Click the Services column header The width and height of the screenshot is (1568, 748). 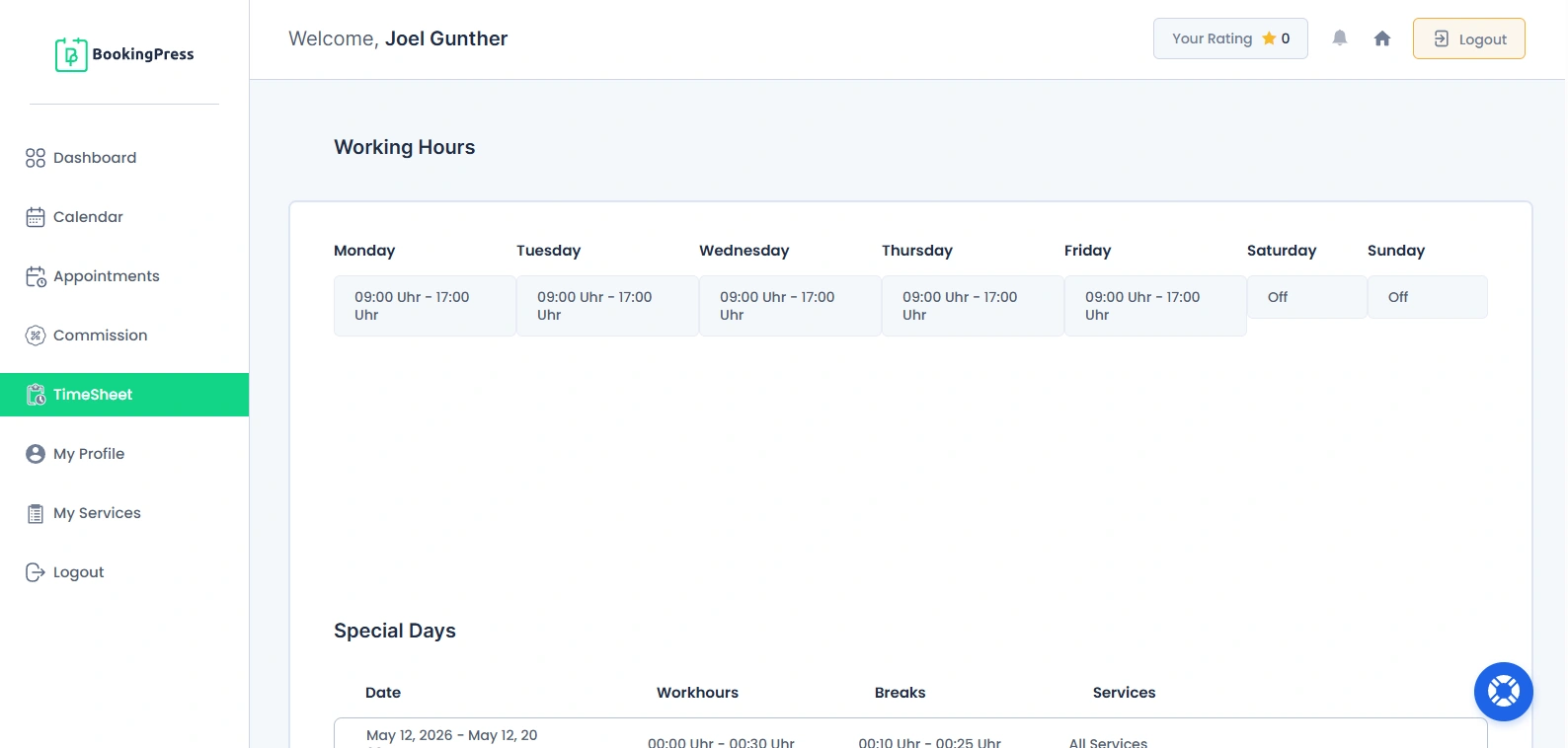tap(1124, 693)
